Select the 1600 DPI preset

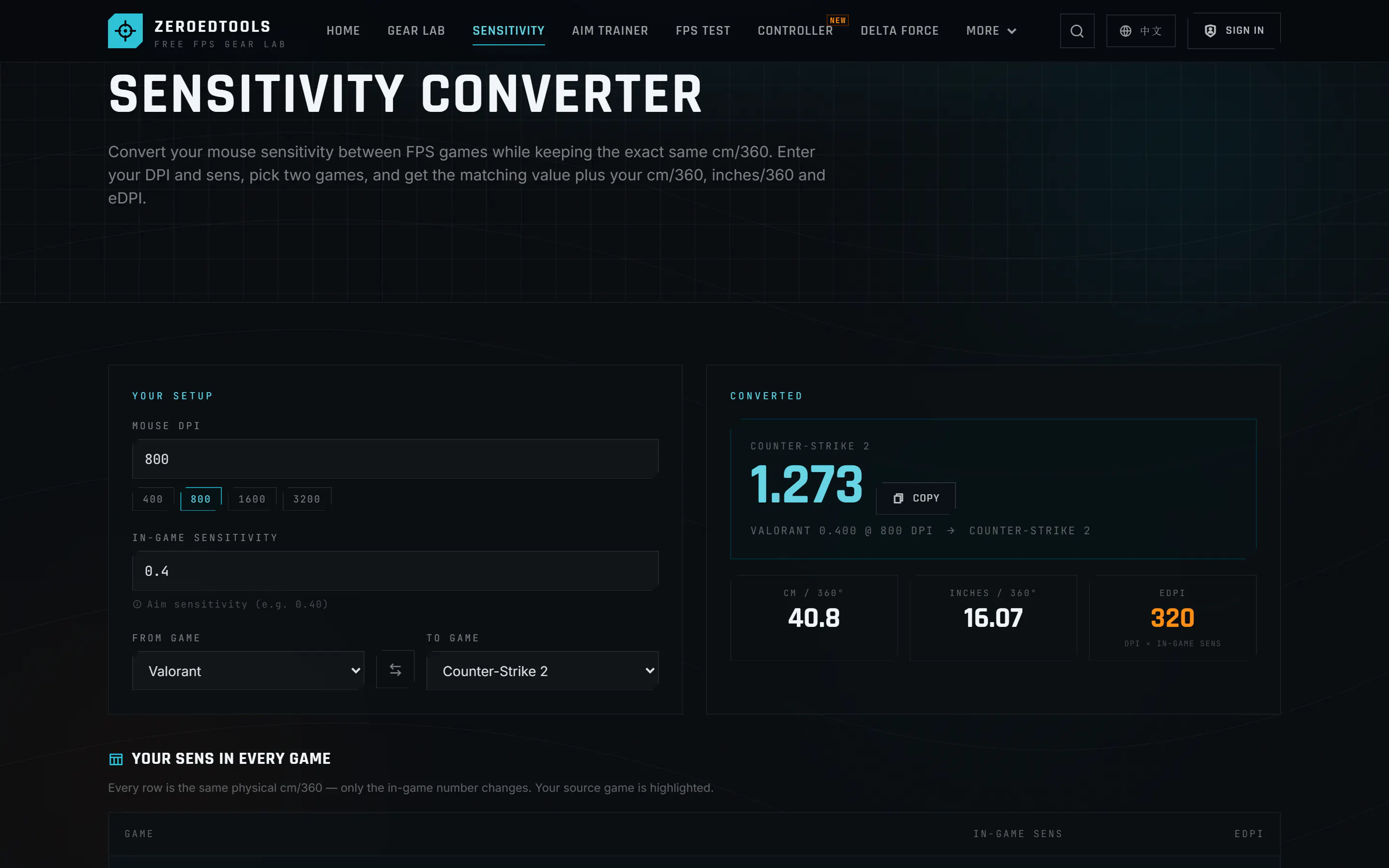252,499
